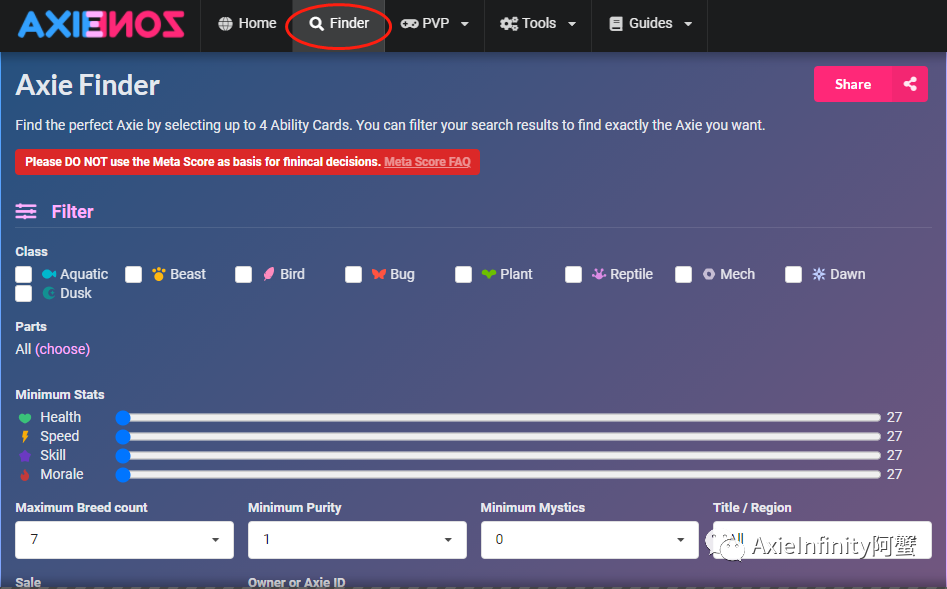Click the Speed slider handle
This screenshot has width=947, height=589.
pos(123,436)
